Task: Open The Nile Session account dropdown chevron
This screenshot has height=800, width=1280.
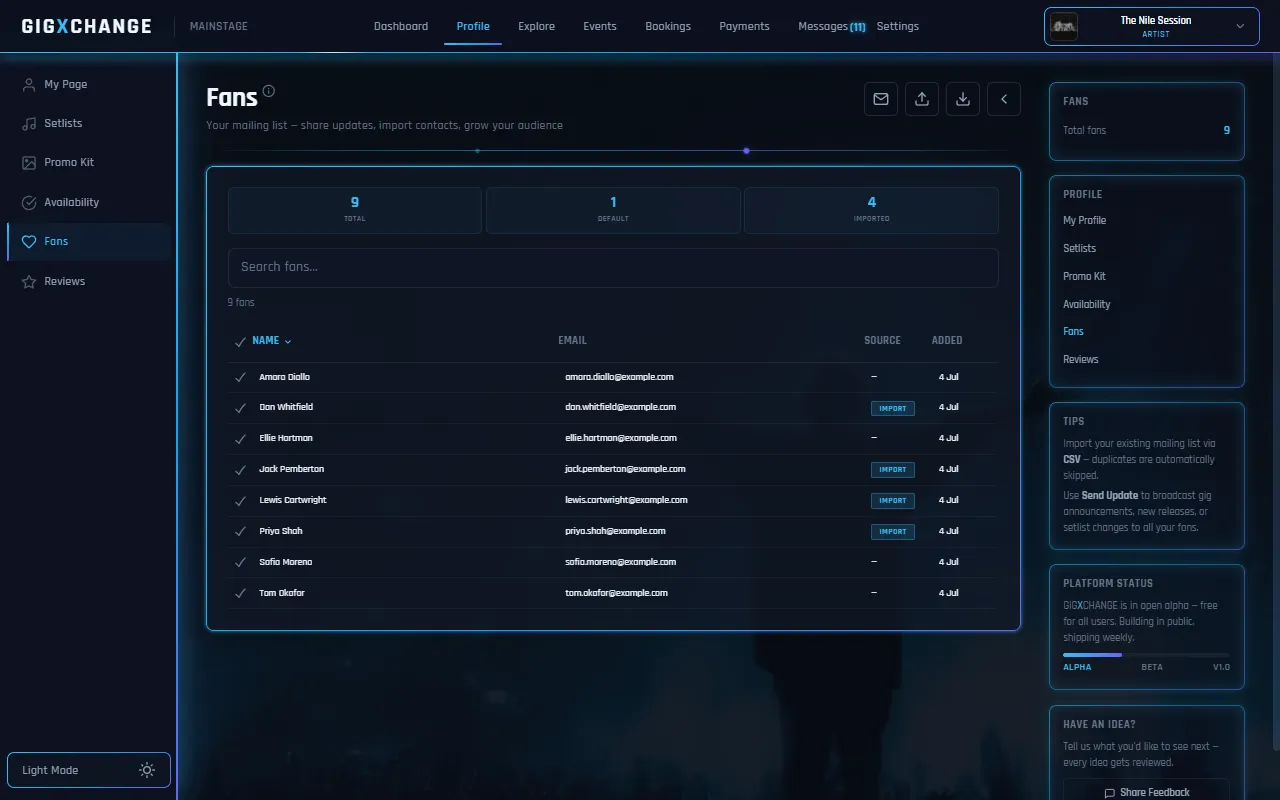Action: click(x=1240, y=27)
